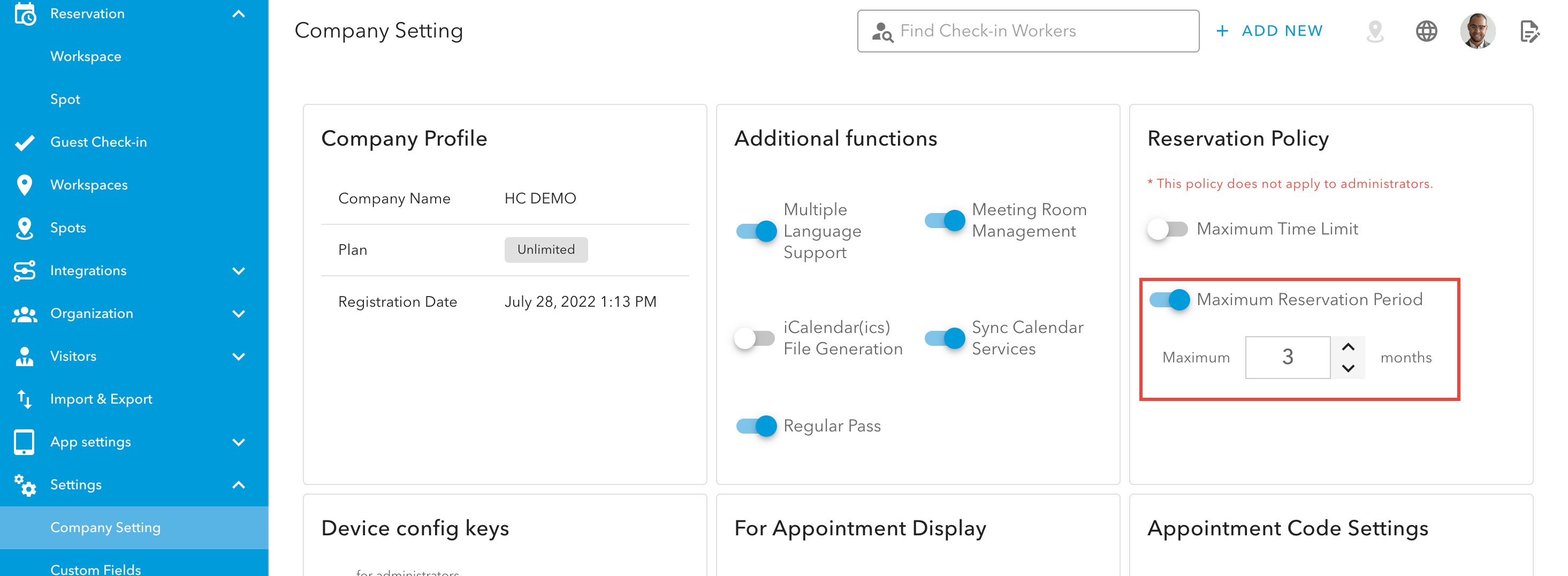Image resolution: width=1568 pixels, height=576 pixels.
Task: Click the Guest Check-in checkmark icon
Action: click(24, 142)
